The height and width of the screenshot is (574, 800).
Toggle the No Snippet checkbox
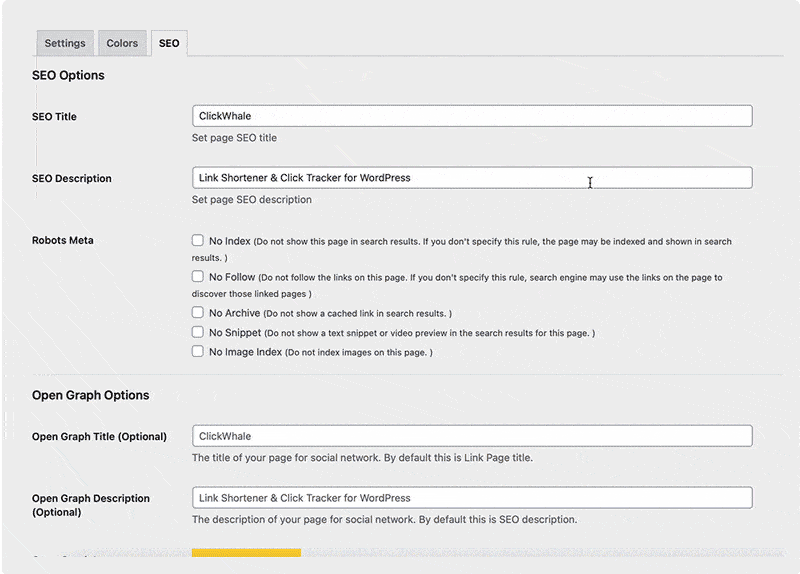point(197,332)
